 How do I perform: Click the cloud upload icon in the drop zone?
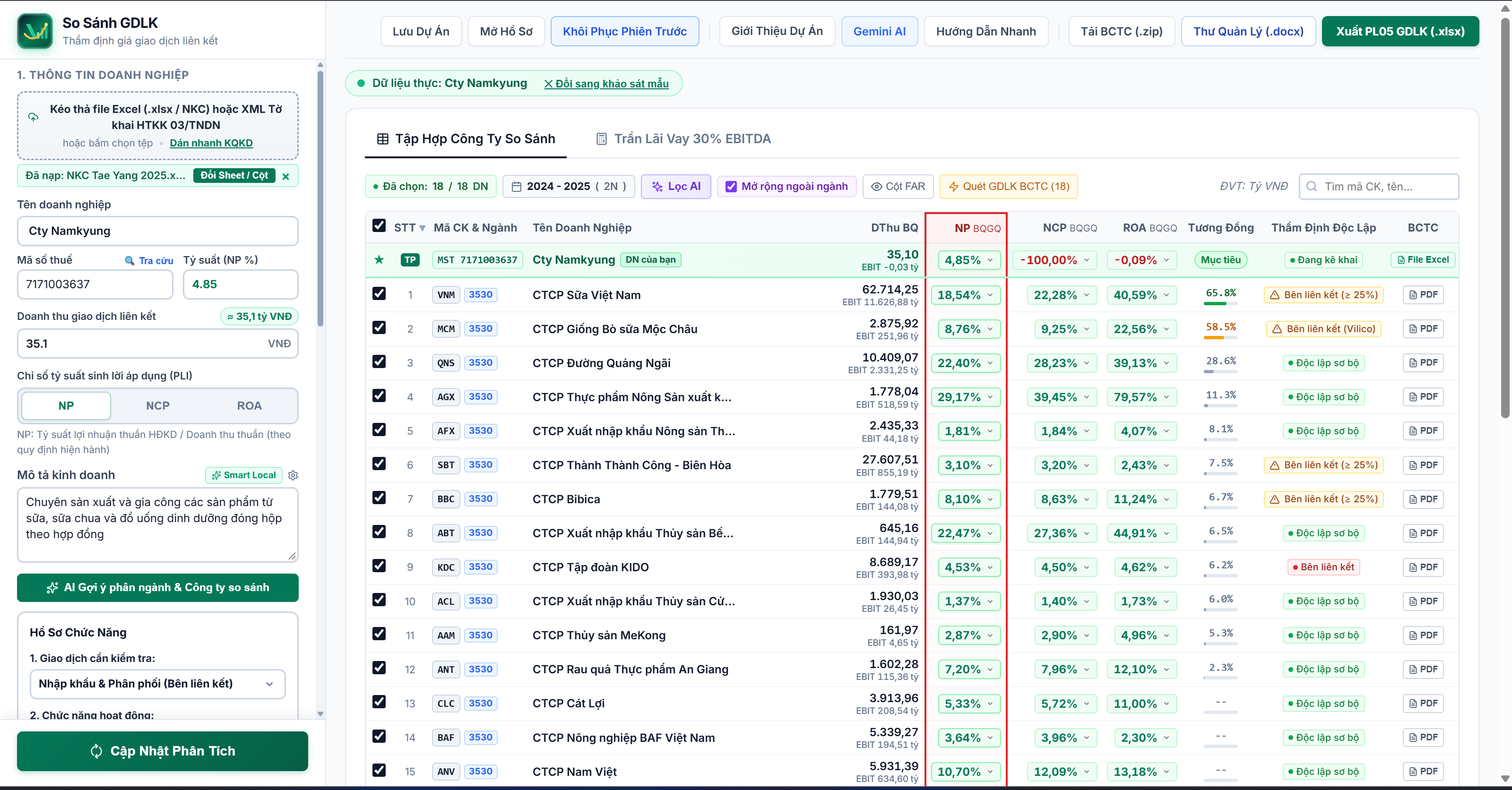click(x=34, y=117)
